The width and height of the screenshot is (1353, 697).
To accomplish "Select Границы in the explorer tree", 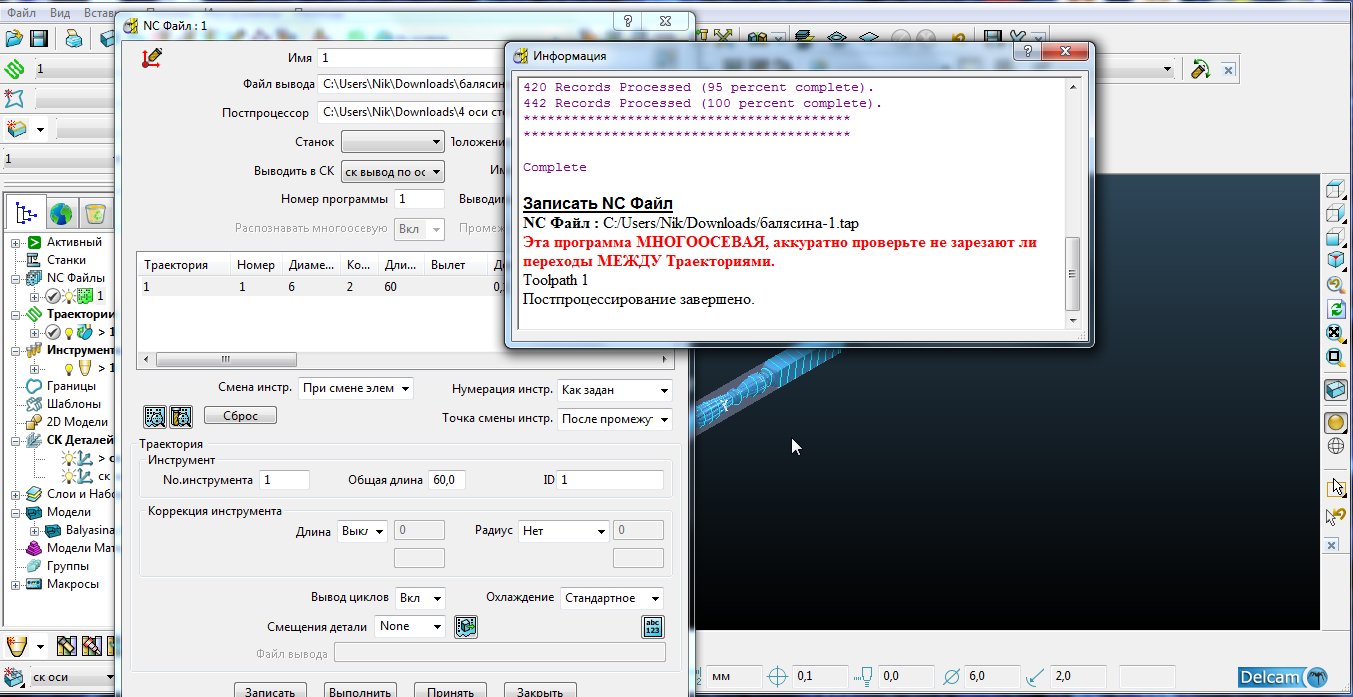I will point(71,386).
